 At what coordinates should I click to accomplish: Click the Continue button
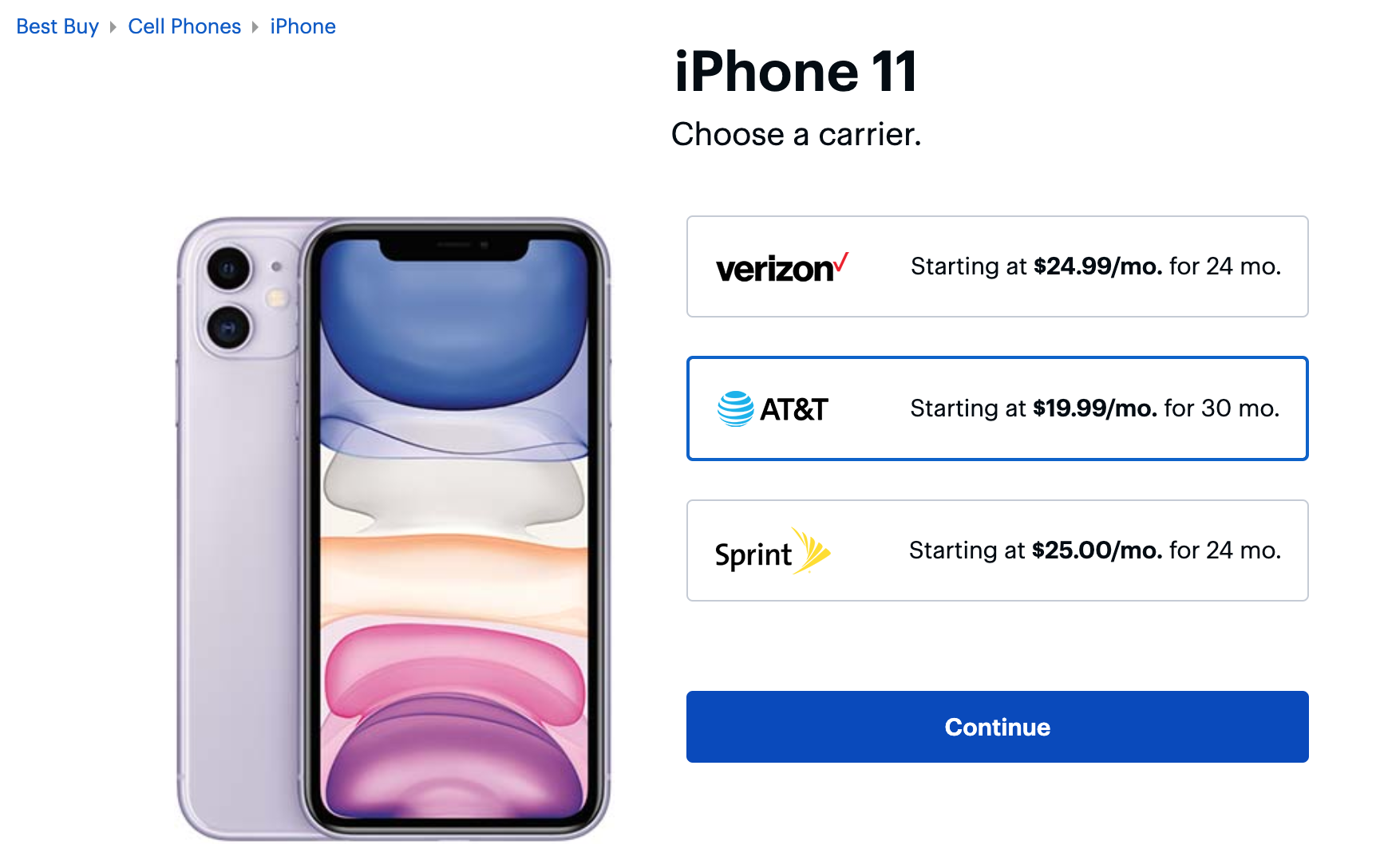pyautogui.click(x=997, y=727)
